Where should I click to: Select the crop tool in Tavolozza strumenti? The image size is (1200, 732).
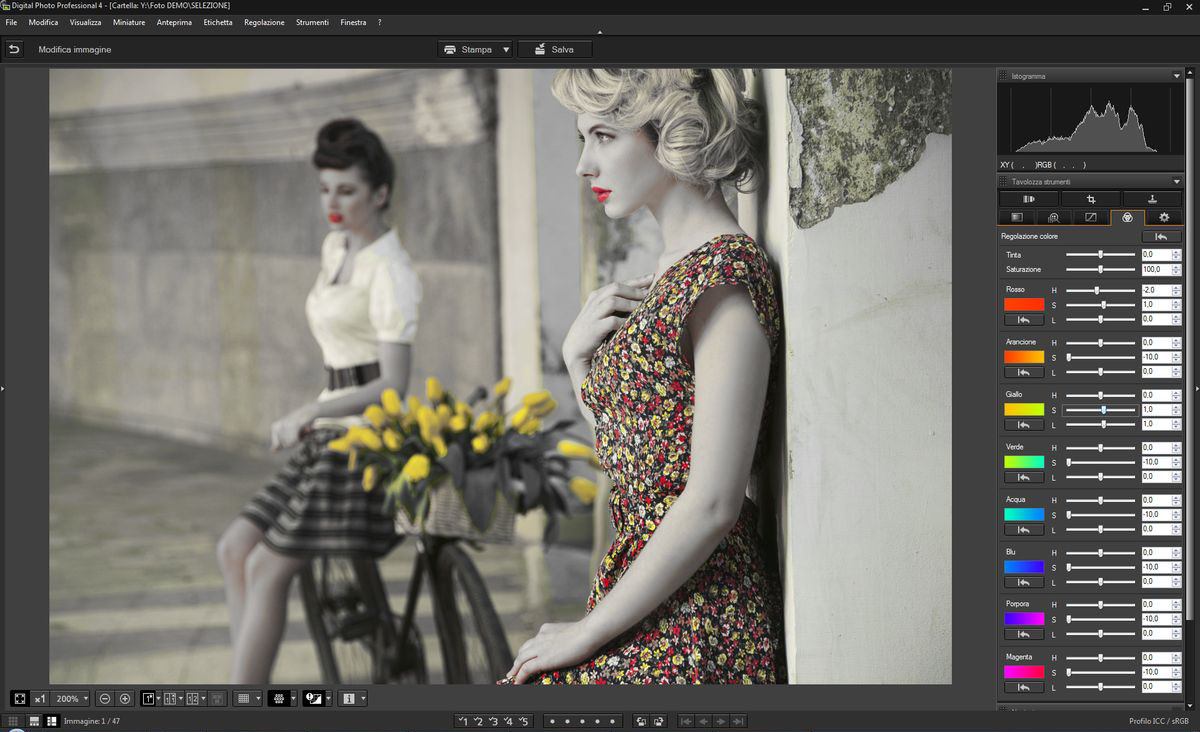tap(1090, 199)
